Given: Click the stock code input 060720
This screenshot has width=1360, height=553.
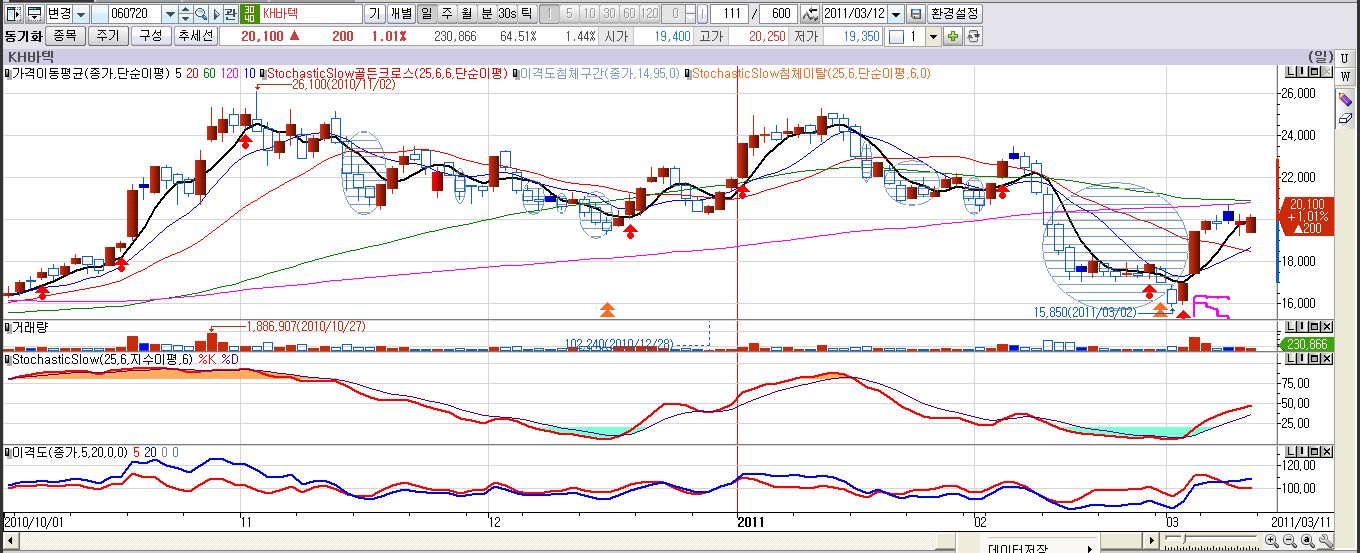Looking at the screenshot, I should 136,14.
